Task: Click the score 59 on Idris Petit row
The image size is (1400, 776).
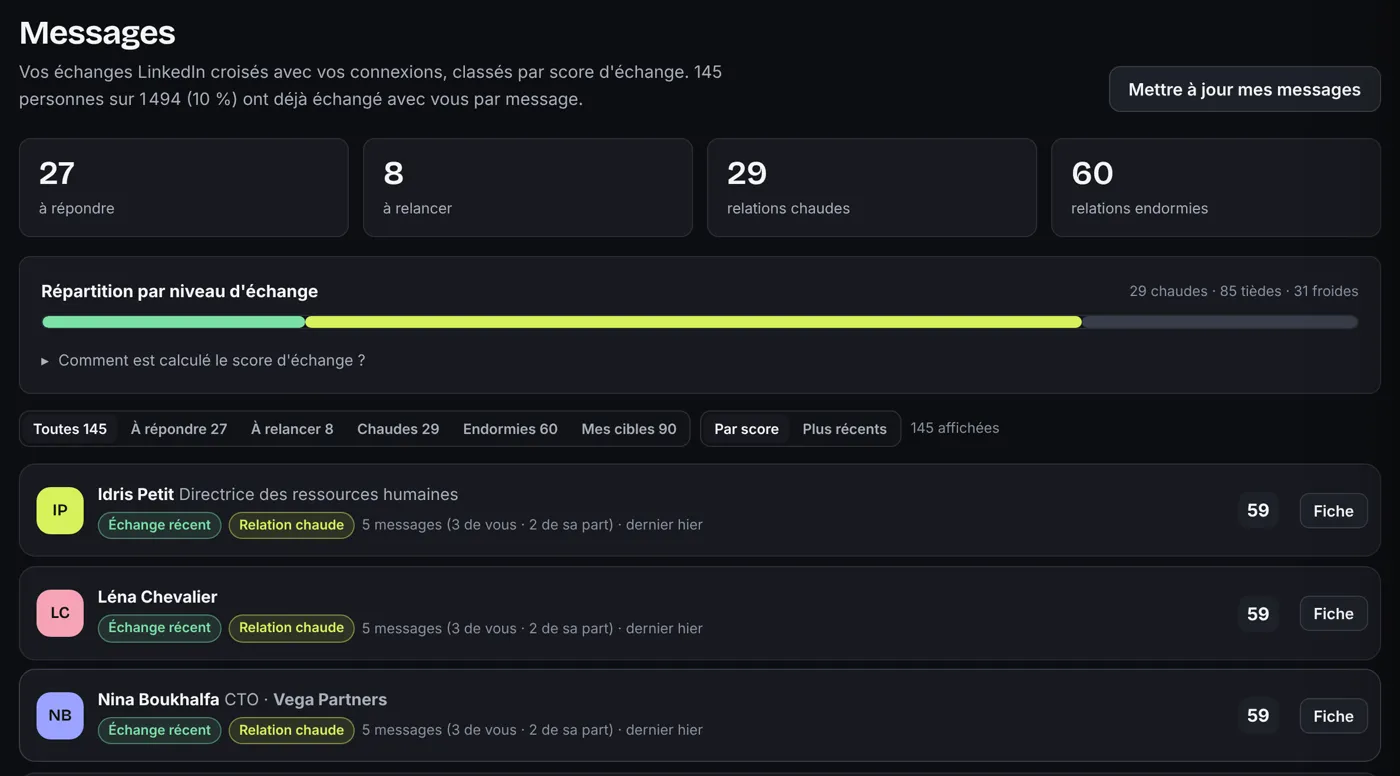Action: [x=1258, y=511]
